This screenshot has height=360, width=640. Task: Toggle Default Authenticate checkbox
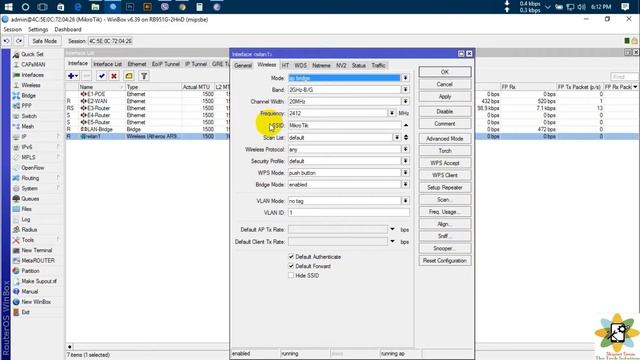tap(291, 257)
